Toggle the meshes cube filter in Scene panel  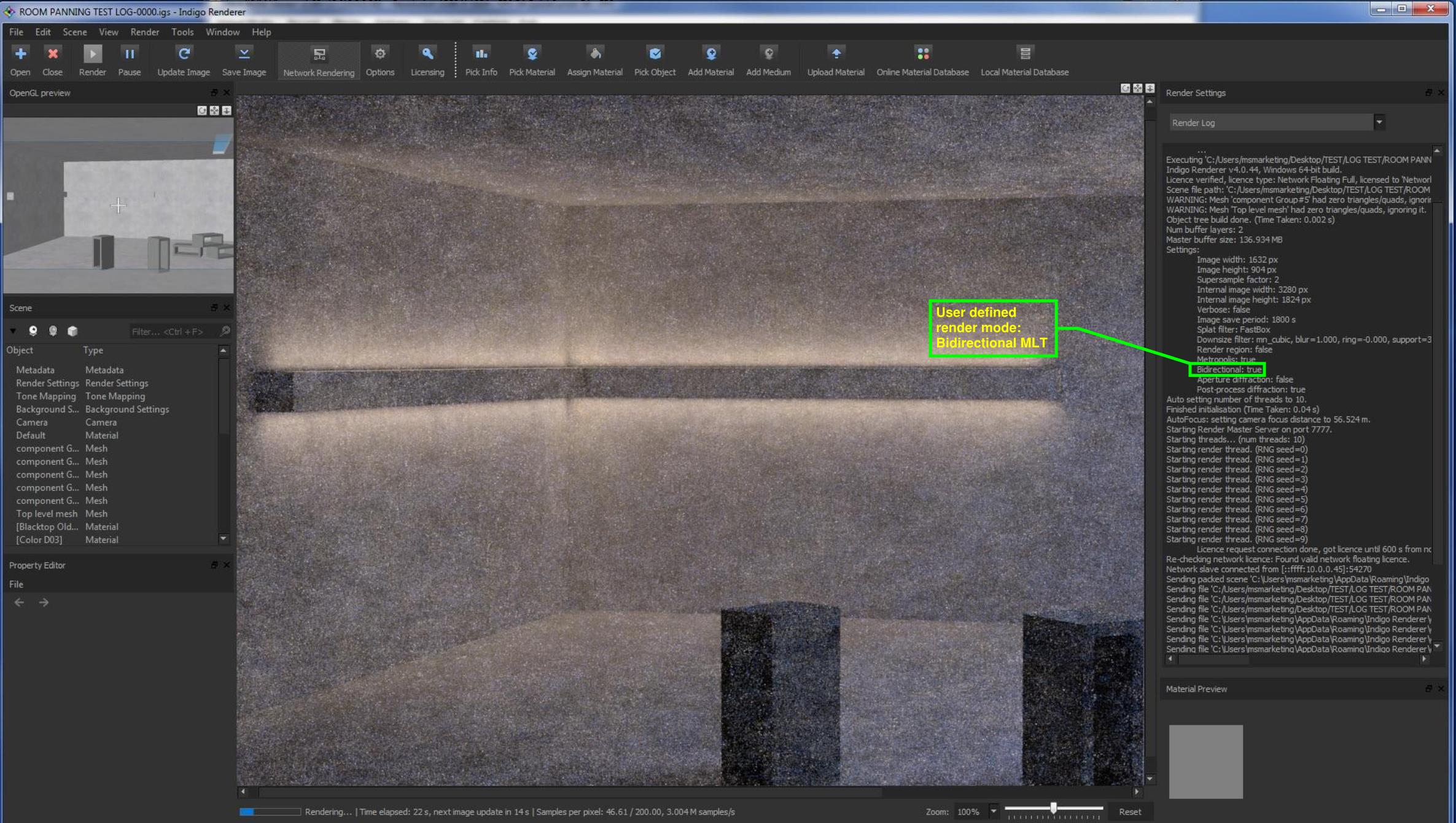[x=72, y=331]
